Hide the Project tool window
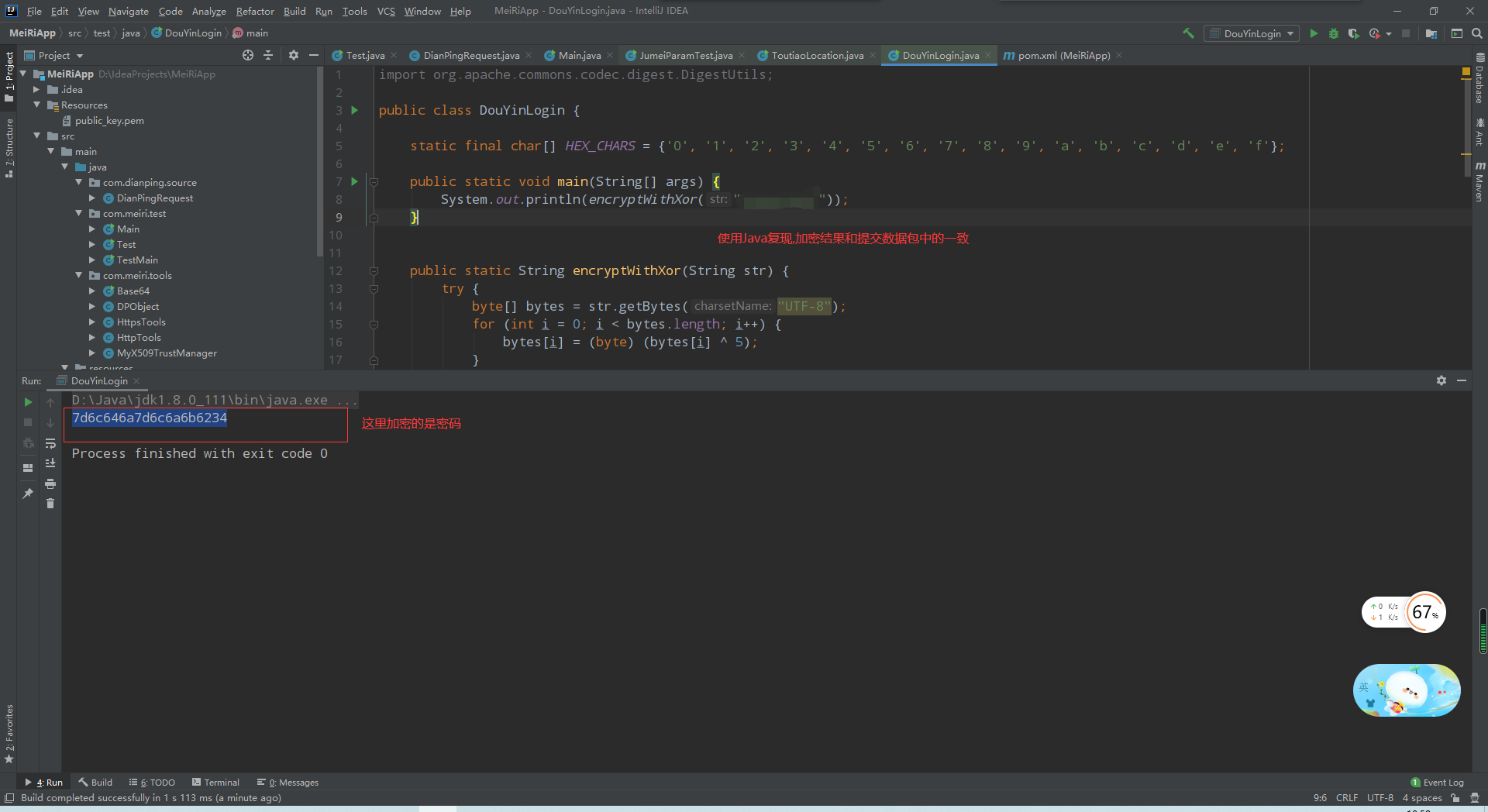 tap(314, 55)
